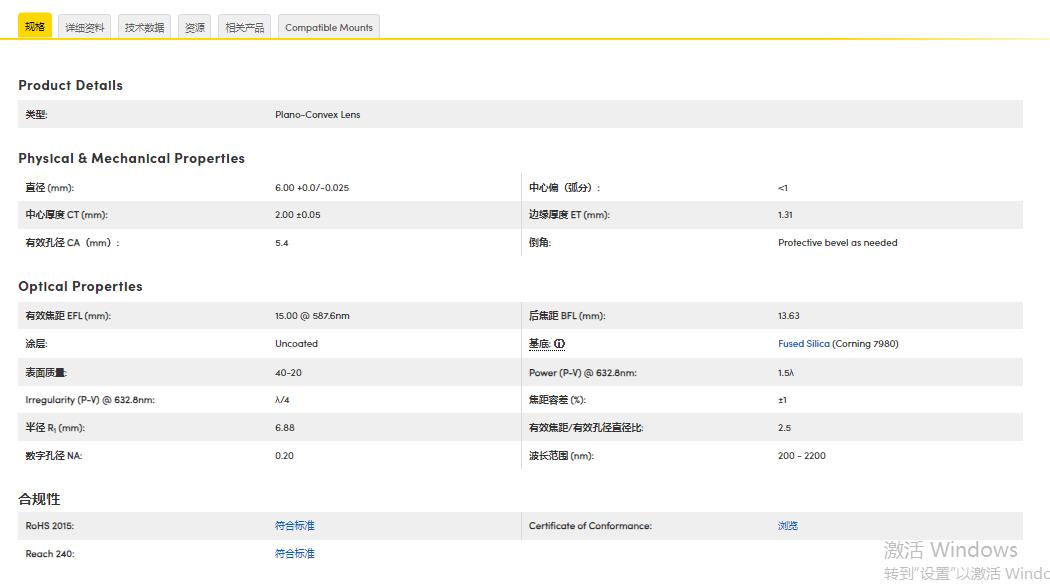Click the 类型 label
The height and width of the screenshot is (588, 1050).
[x=36, y=115]
